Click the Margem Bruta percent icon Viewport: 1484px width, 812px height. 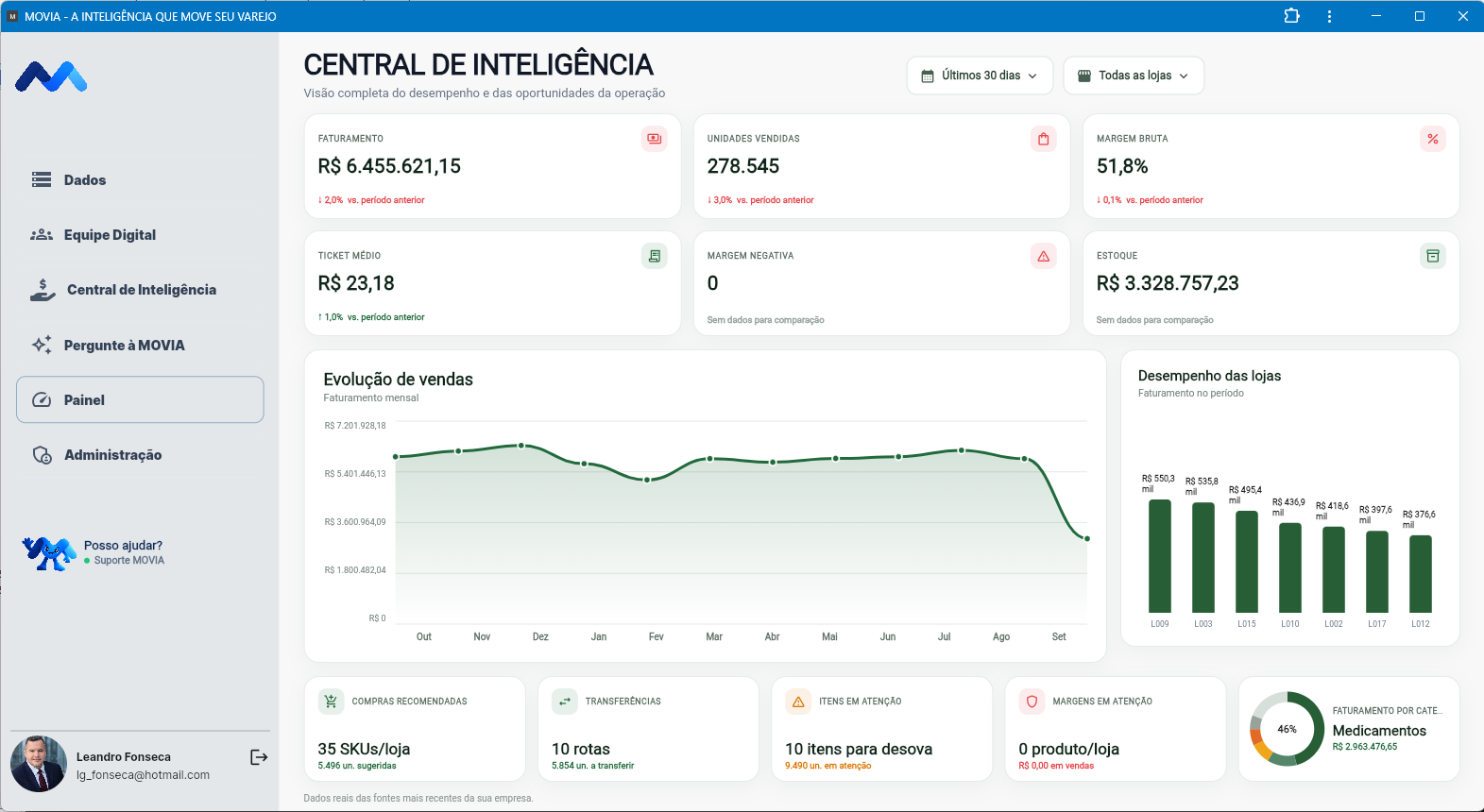[x=1433, y=139]
